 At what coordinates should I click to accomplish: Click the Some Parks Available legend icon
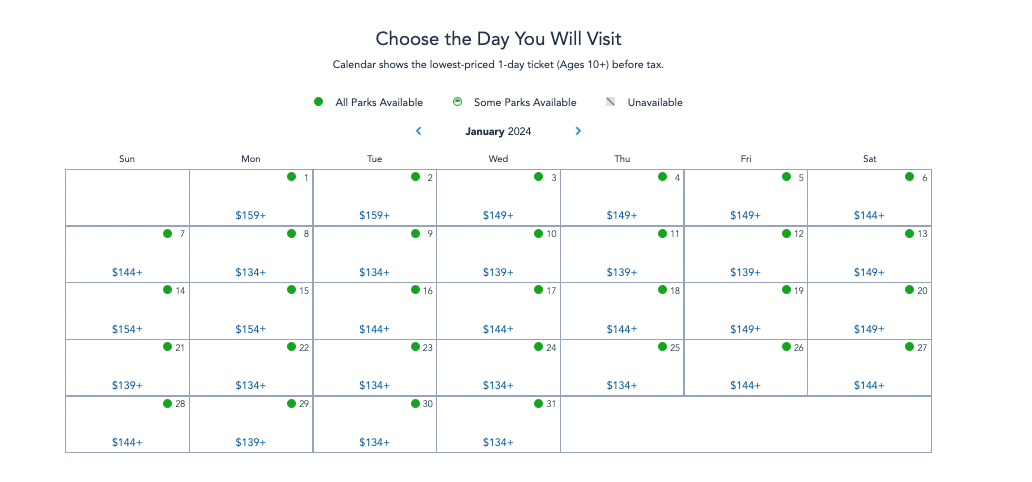click(457, 102)
